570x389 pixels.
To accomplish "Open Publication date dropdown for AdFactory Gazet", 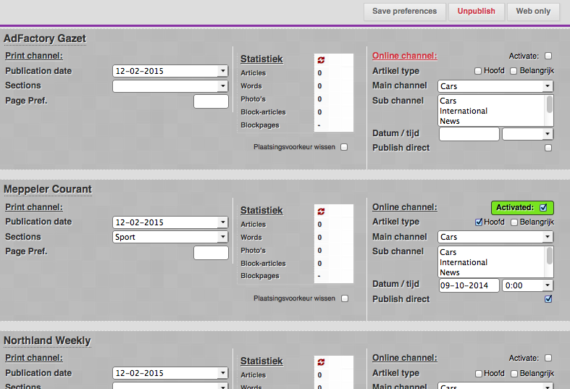I will tap(170, 71).
